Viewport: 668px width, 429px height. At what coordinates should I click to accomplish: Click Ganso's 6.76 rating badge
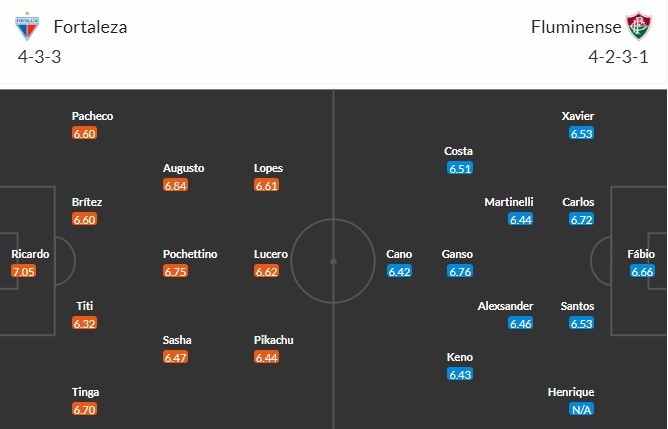(x=460, y=271)
